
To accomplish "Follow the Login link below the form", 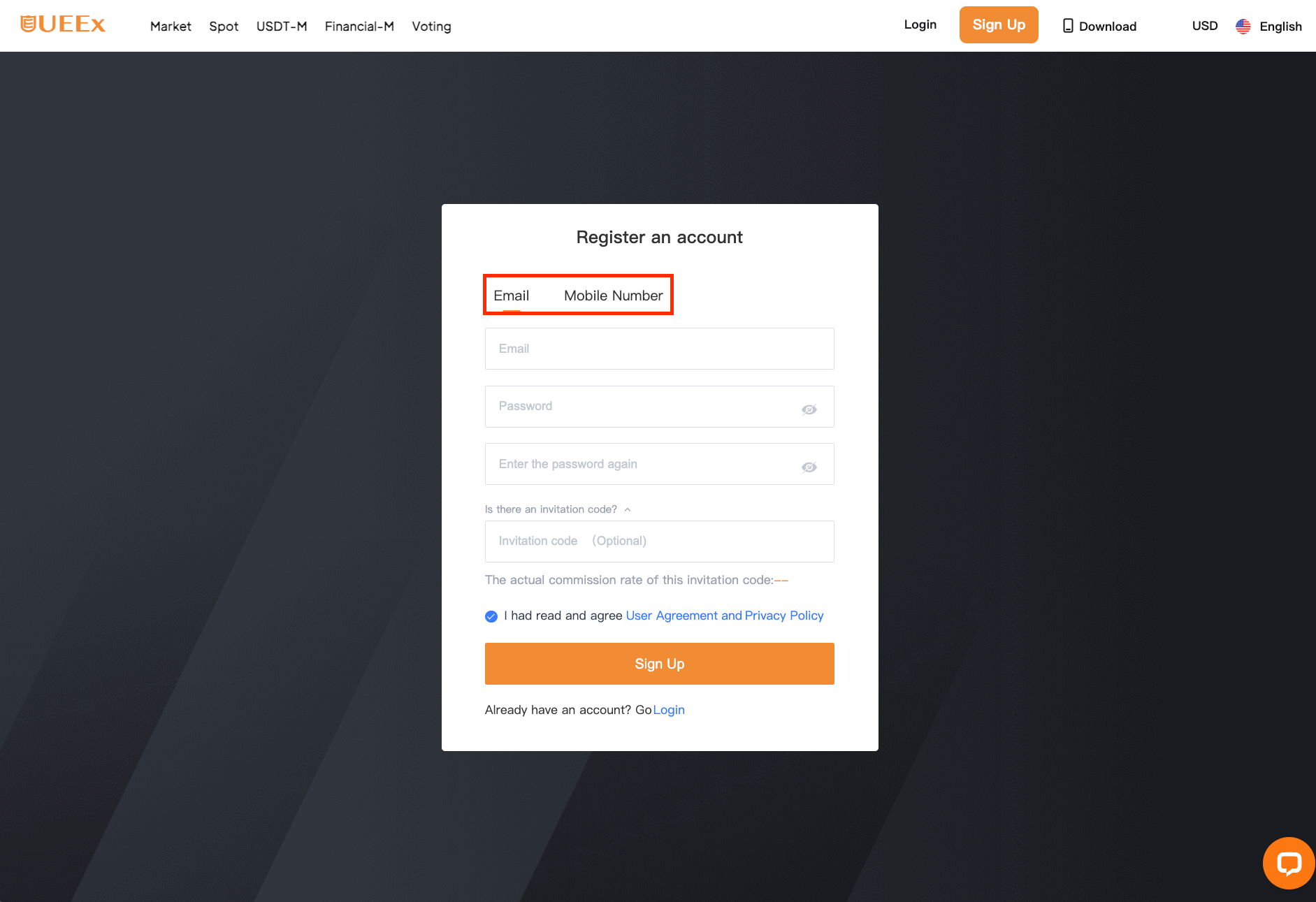I will click(x=669, y=710).
